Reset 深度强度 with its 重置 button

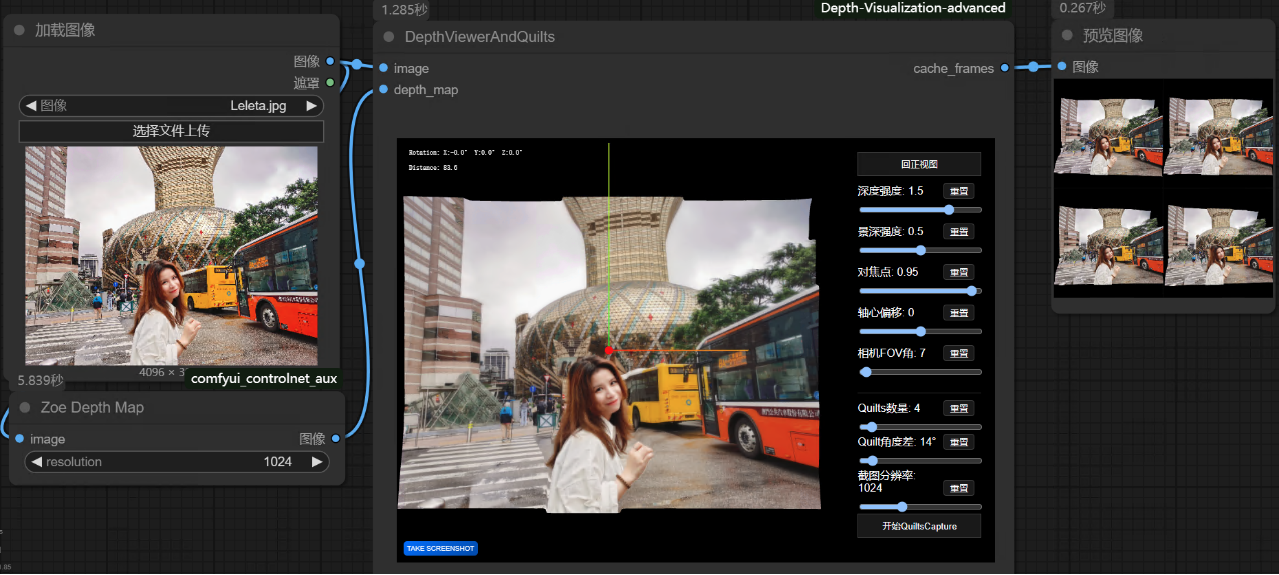(x=958, y=191)
